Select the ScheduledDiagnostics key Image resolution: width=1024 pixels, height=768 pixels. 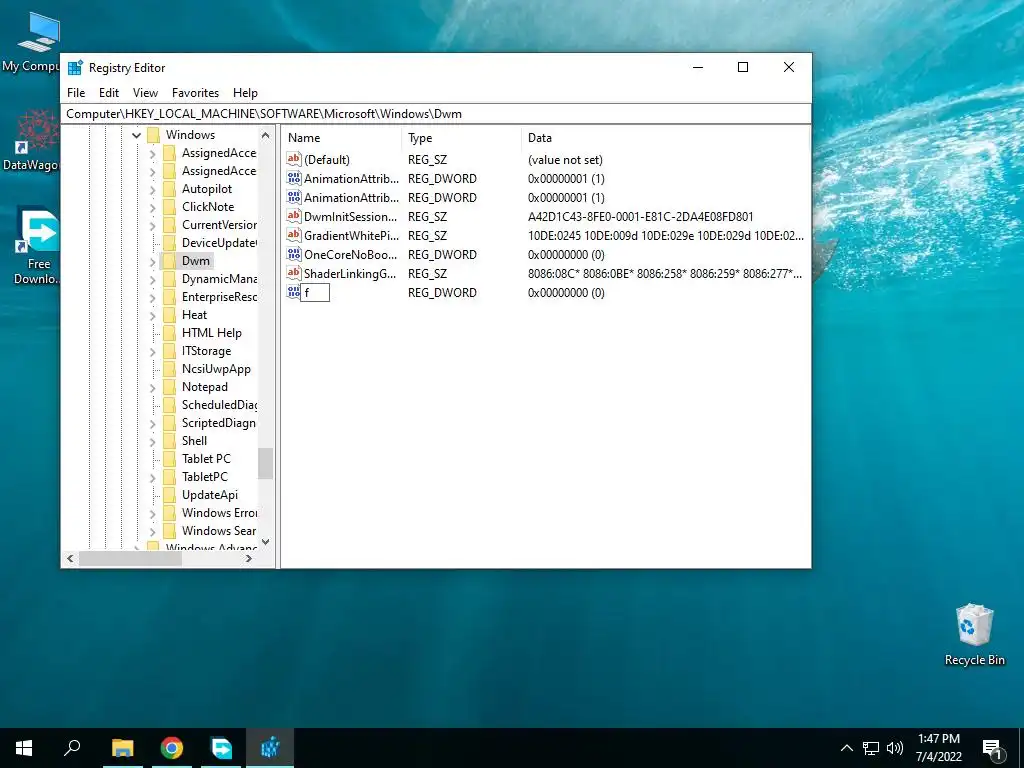click(219, 404)
